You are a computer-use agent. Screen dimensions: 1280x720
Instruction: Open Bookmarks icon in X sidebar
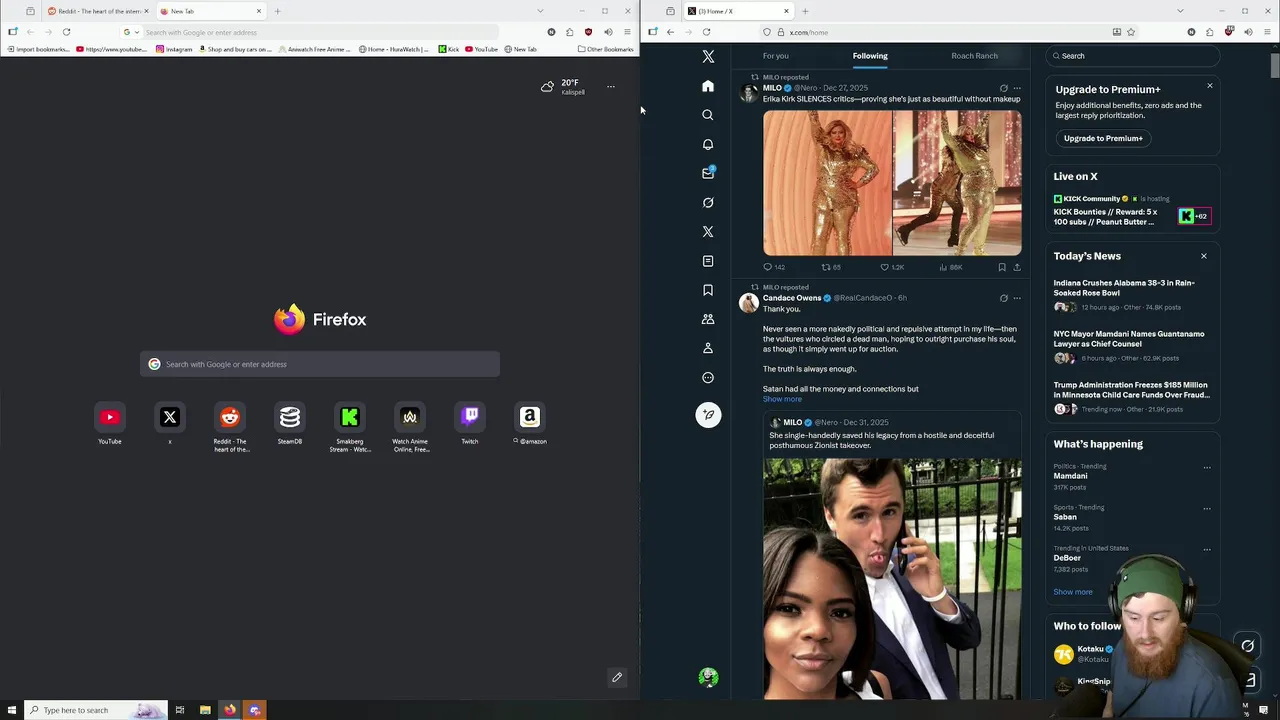(x=708, y=290)
